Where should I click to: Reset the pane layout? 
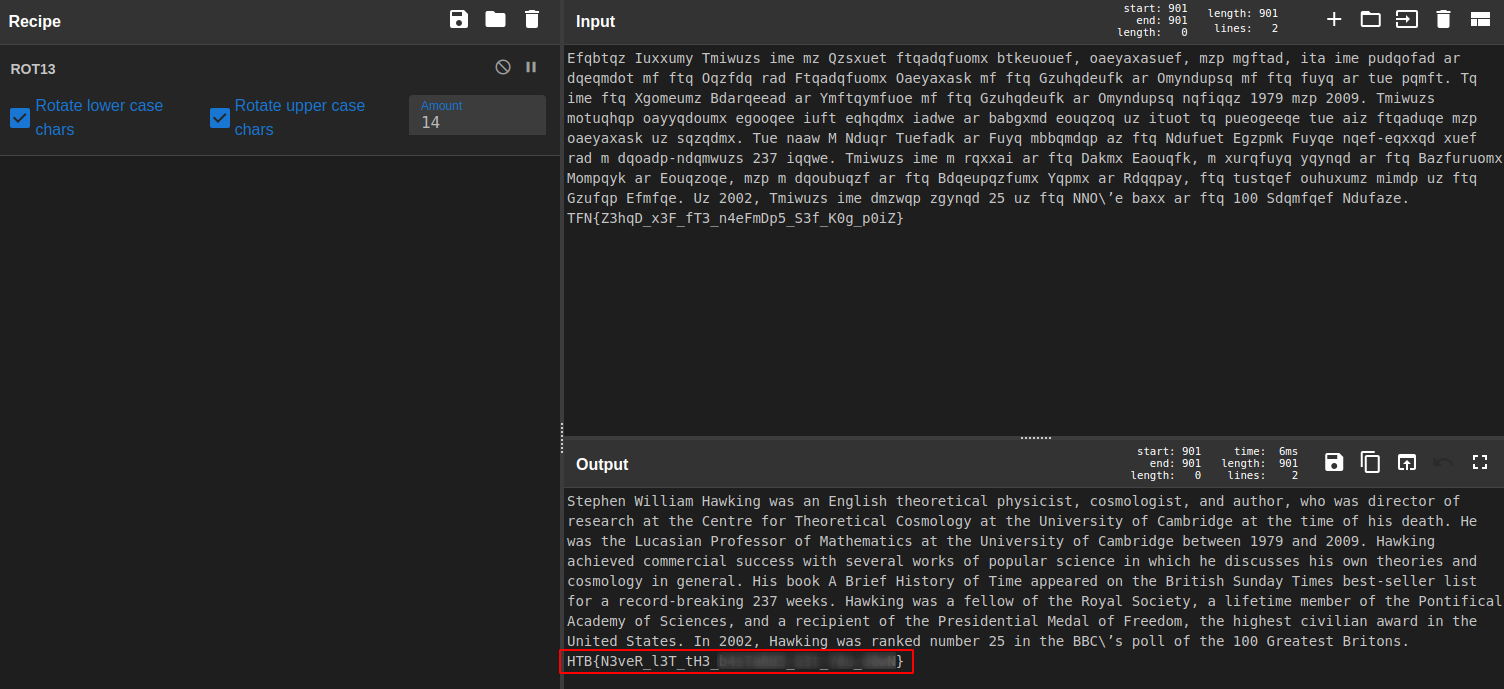point(1480,19)
